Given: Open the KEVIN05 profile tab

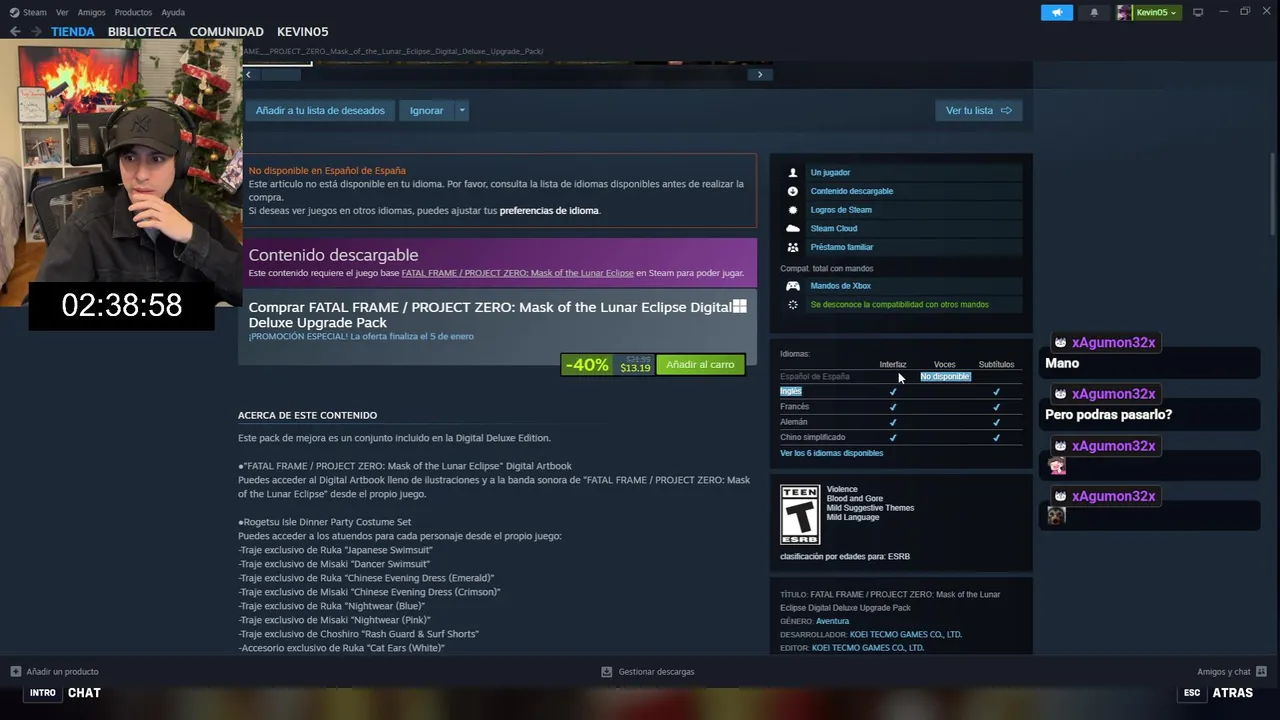Looking at the screenshot, I should coord(302,31).
